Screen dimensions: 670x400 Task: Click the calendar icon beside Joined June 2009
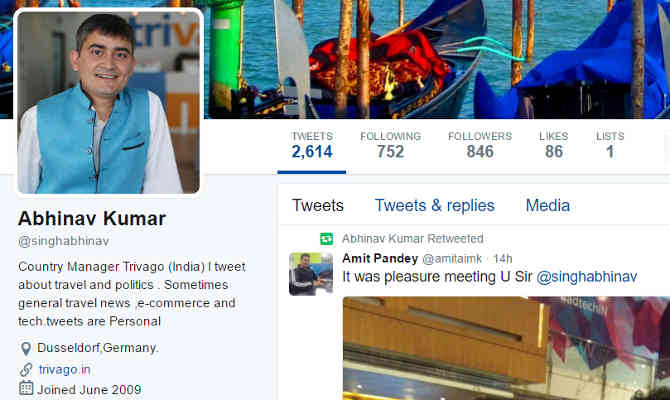[26, 388]
